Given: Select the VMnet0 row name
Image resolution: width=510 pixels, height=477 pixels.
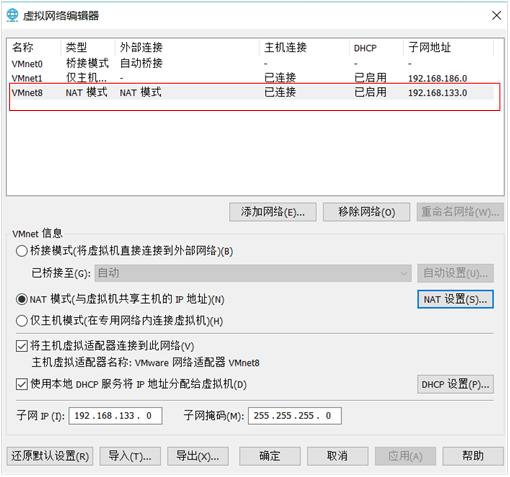Looking at the screenshot, I should 27,64.
